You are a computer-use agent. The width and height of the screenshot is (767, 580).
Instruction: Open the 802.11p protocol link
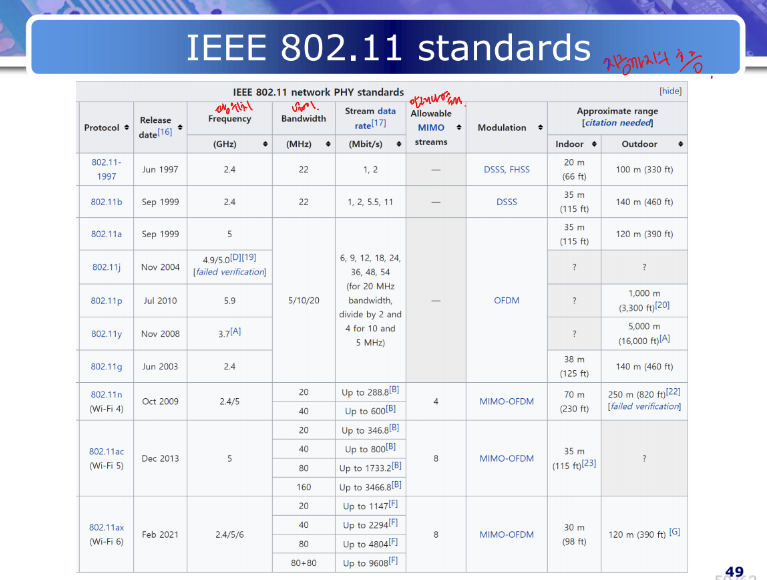point(106,300)
